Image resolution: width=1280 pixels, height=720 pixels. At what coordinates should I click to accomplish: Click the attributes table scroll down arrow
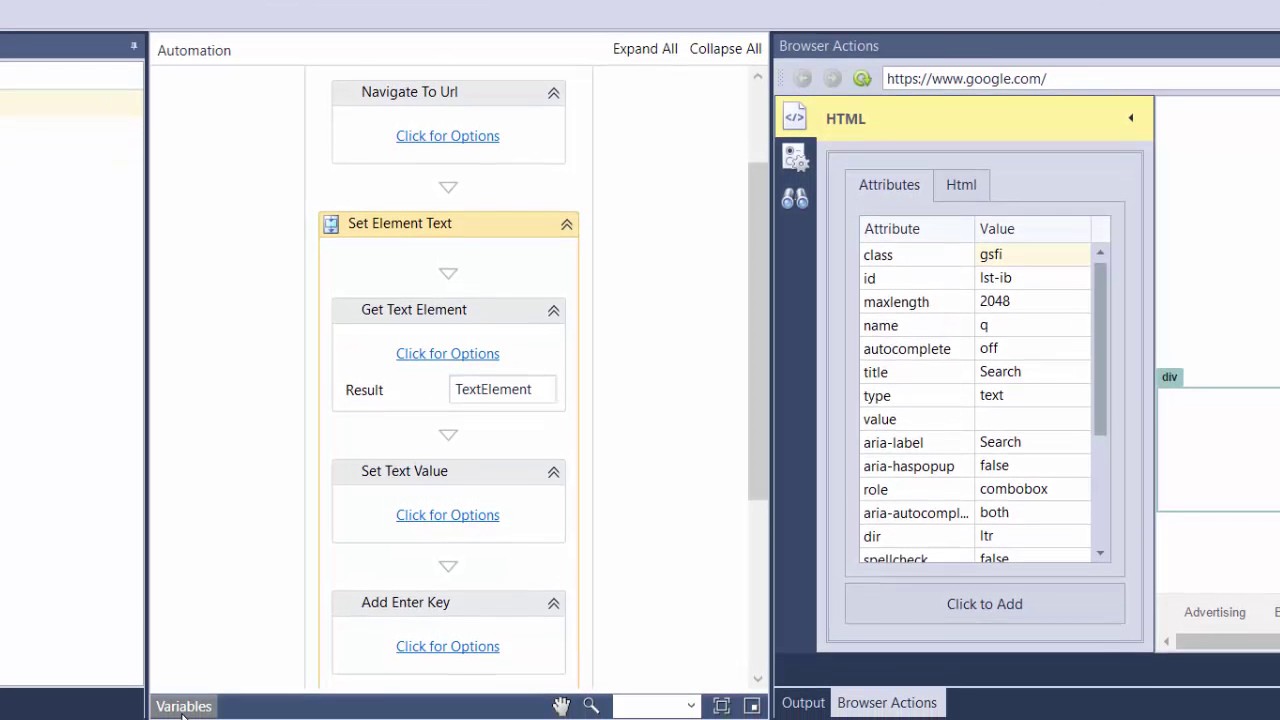click(x=1100, y=553)
